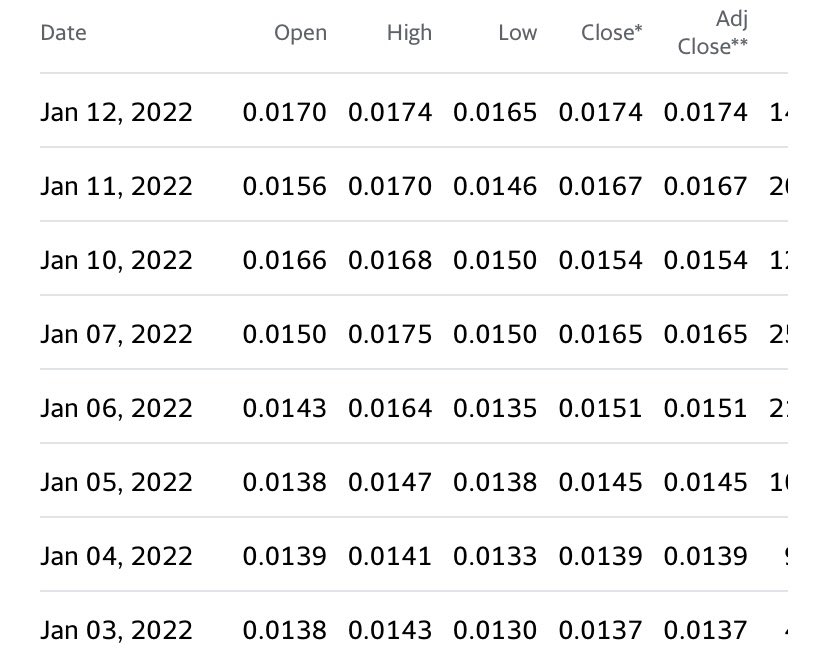Click Low value 0.0150 for Jan 10

[495, 260]
